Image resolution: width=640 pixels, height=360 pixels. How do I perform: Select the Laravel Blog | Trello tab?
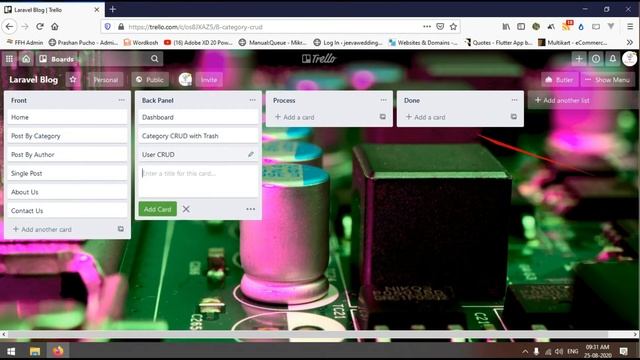pos(52,9)
